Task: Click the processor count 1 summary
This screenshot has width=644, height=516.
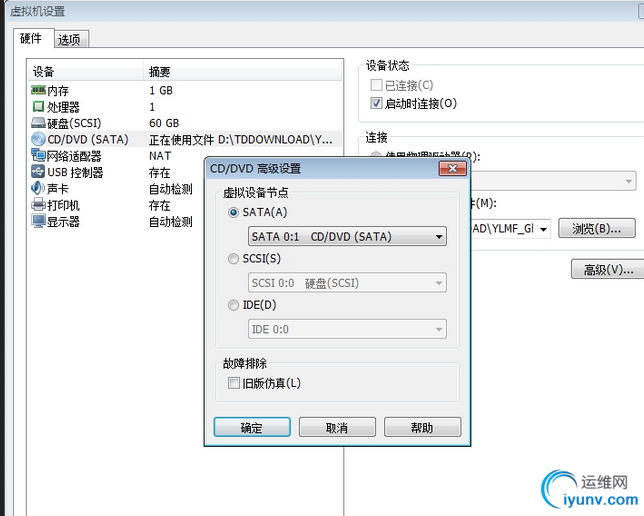Action: pyautogui.click(x=152, y=107)
